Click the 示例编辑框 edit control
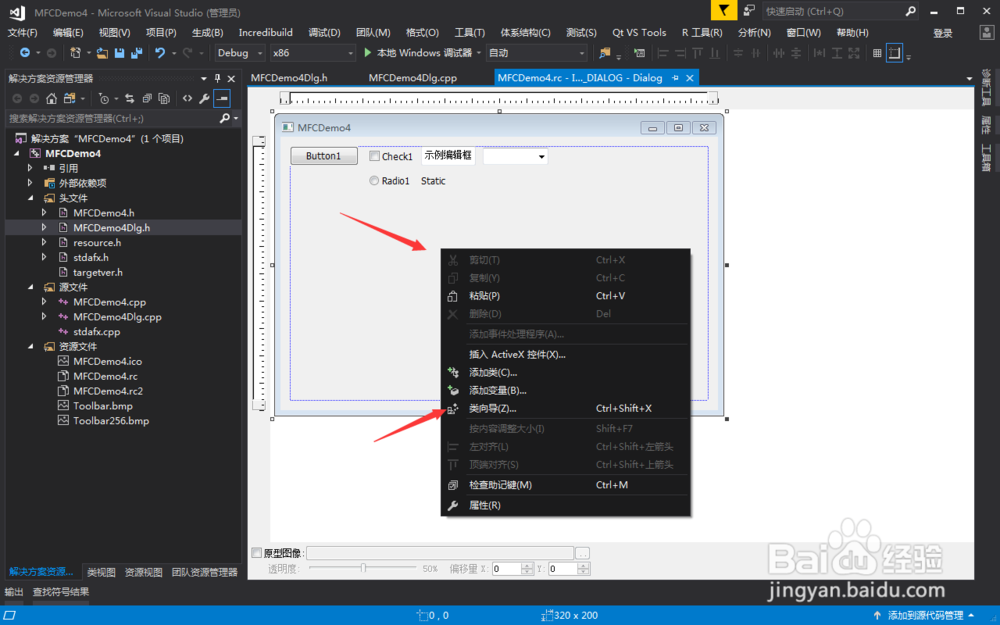This screenshot has width=1000, height=625. click(448, 156)
